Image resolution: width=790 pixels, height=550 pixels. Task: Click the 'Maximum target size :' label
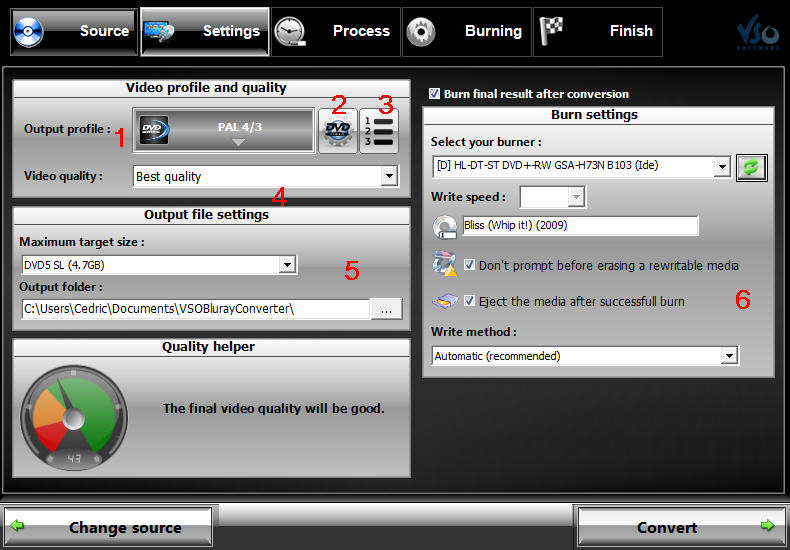82,242
